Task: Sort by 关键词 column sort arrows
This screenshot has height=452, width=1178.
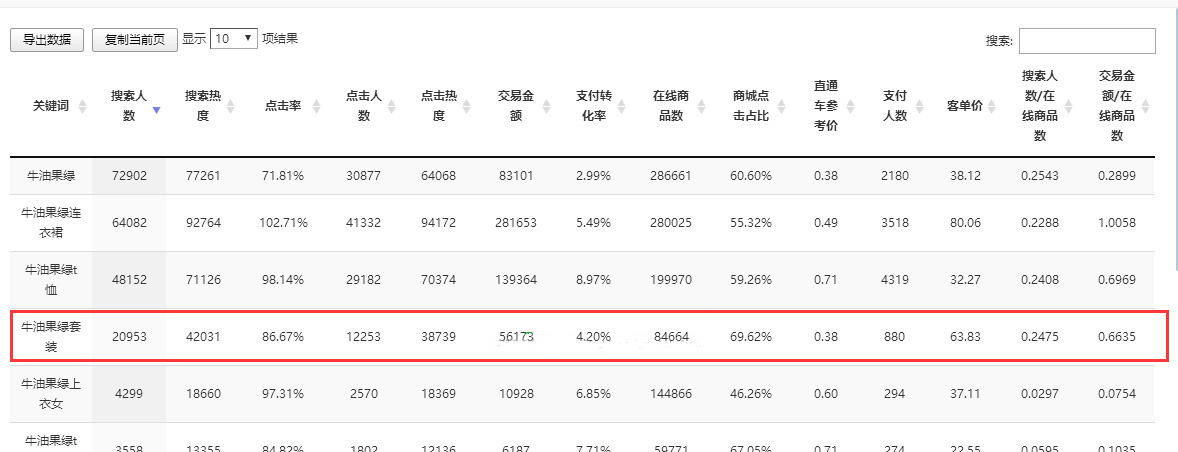Action: point(83,107)
